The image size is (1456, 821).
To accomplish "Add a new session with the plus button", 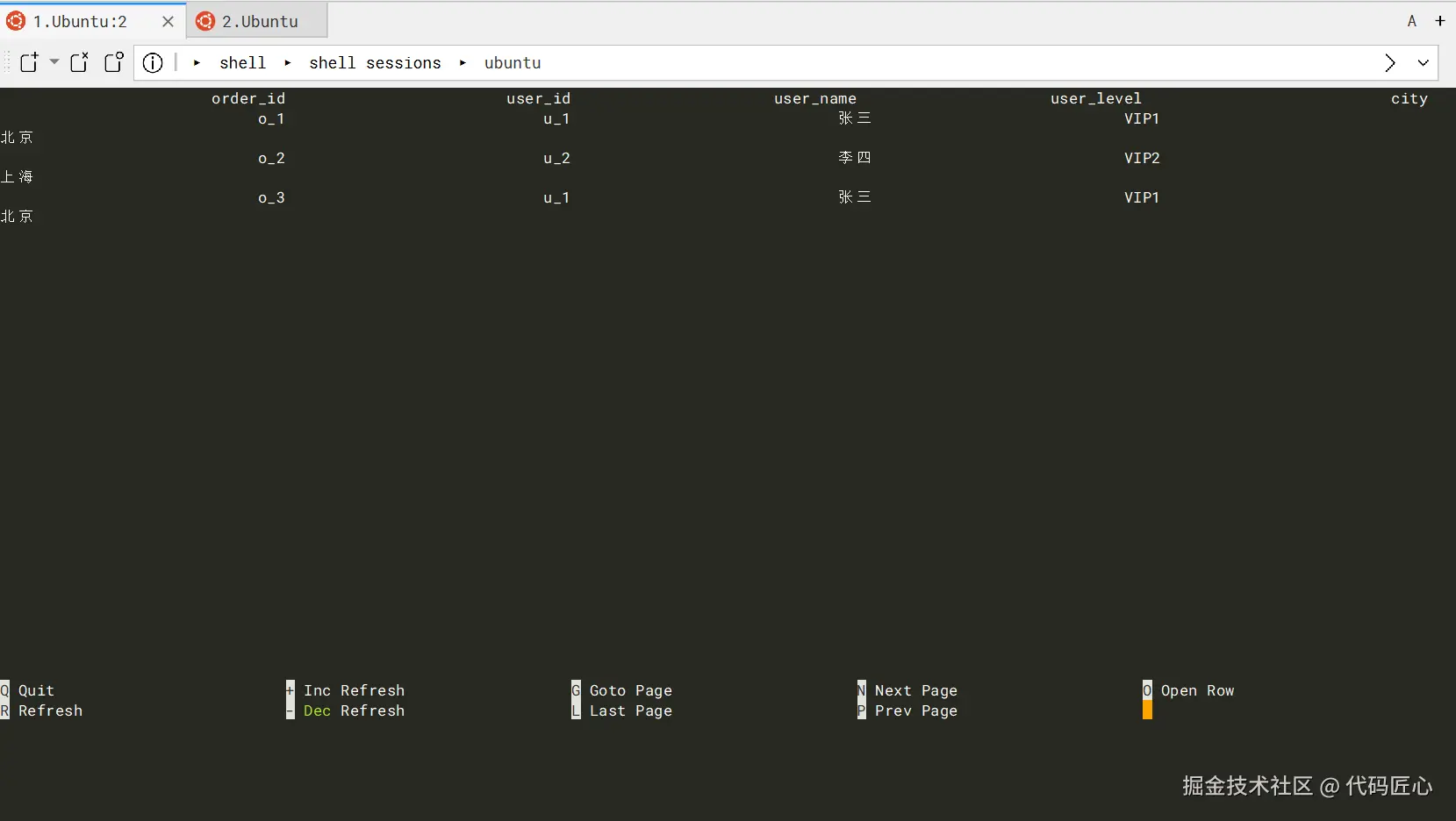I will point(1440,21).
